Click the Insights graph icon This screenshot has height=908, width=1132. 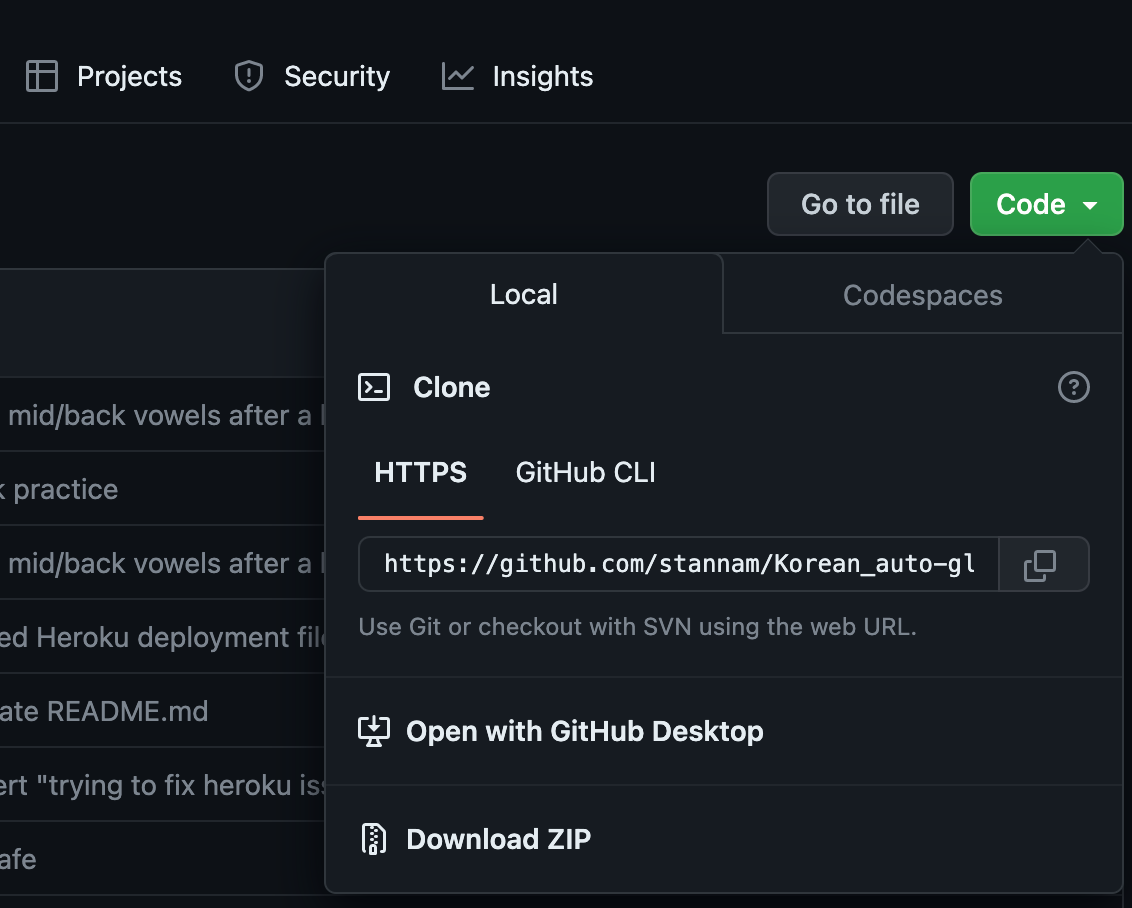coord(458,77)
